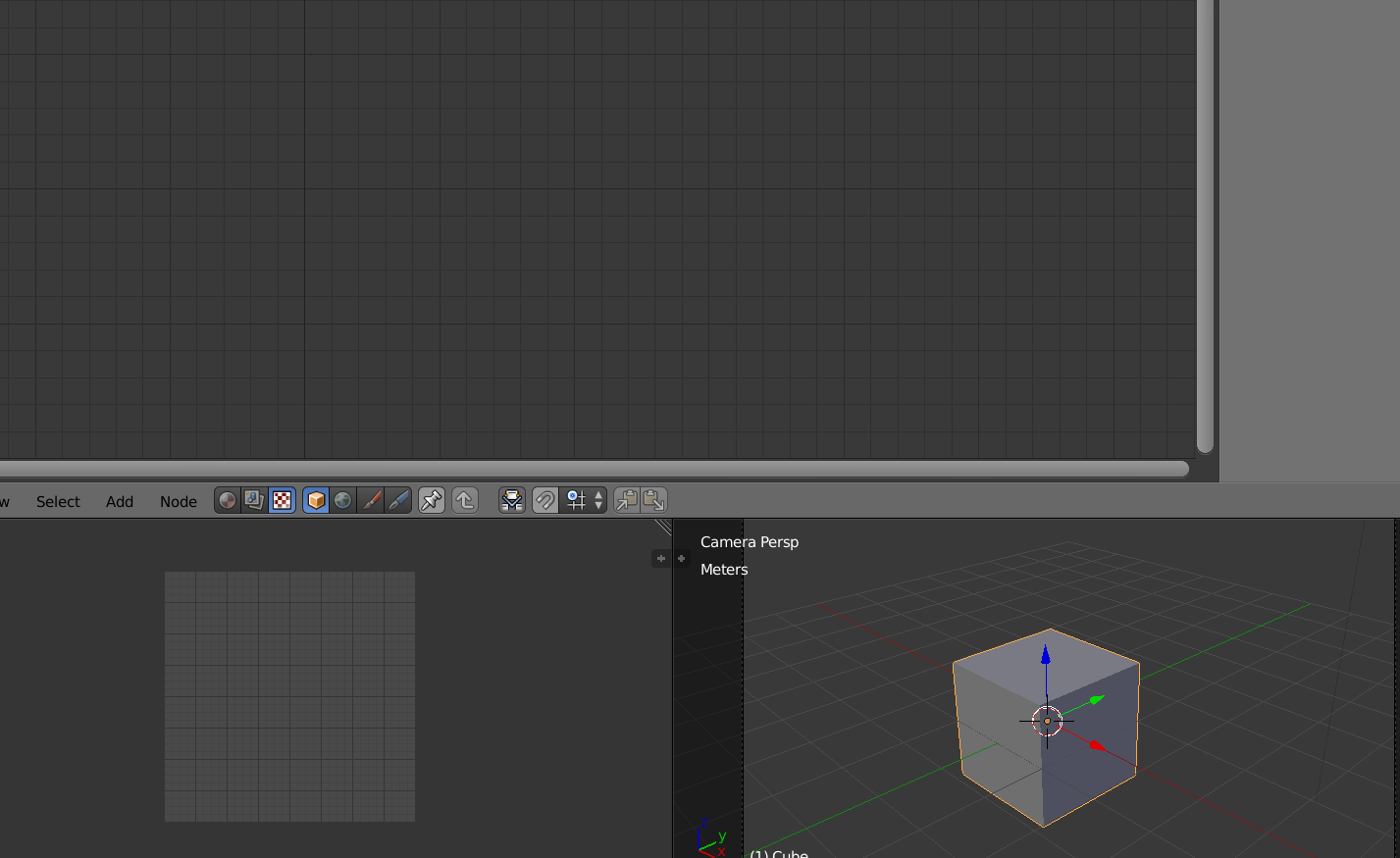Choose the Object texture type cube icon

316,500
